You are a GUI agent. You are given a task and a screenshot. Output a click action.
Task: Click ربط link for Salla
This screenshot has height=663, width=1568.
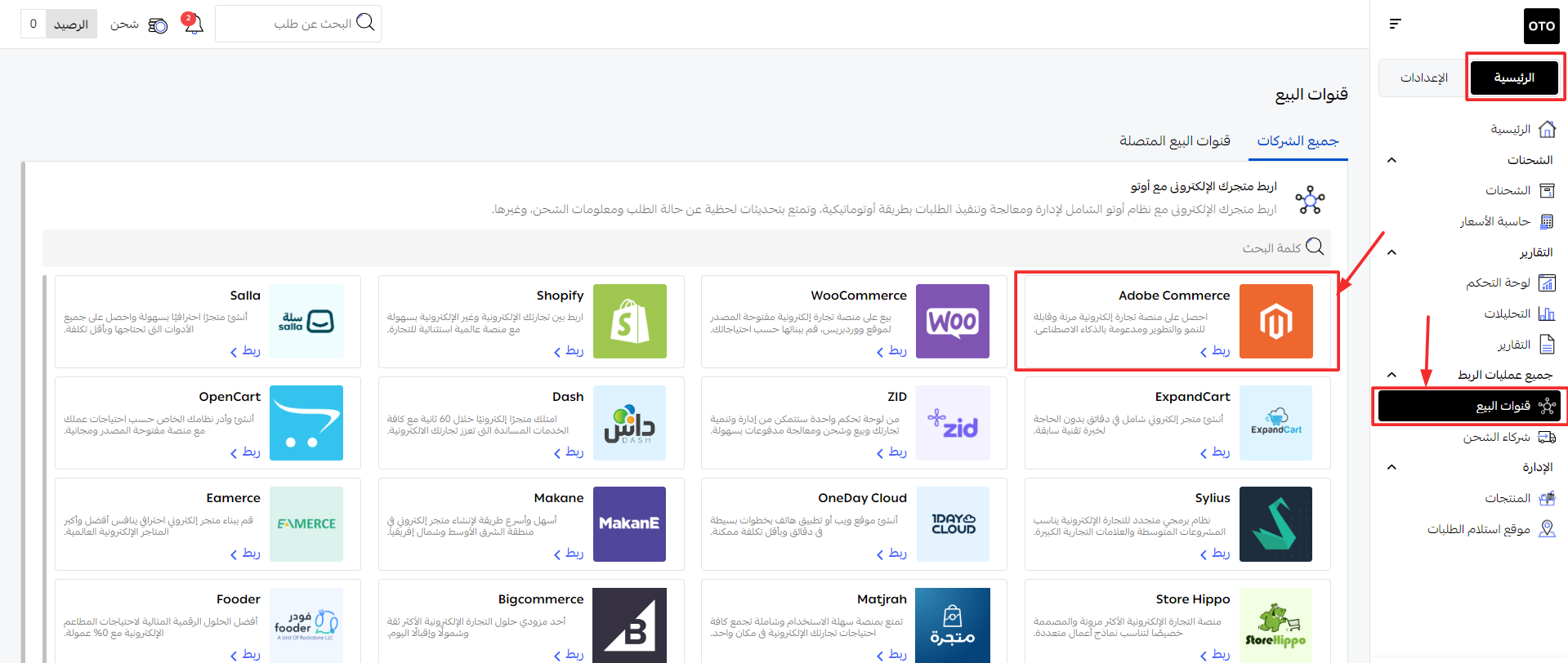[x=245, y=350]
